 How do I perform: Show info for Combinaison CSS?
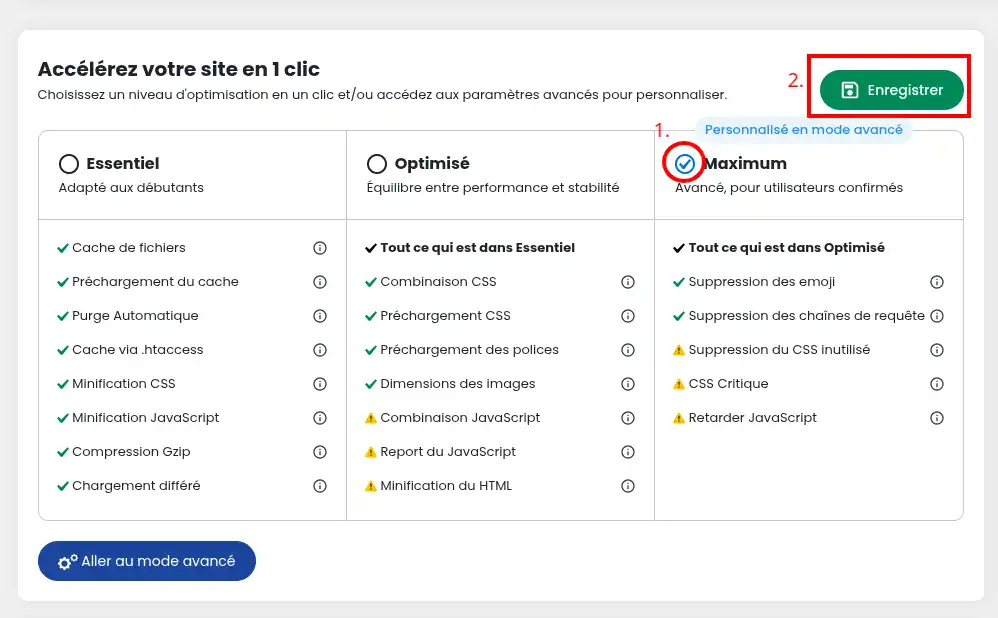tap(628, 282)
